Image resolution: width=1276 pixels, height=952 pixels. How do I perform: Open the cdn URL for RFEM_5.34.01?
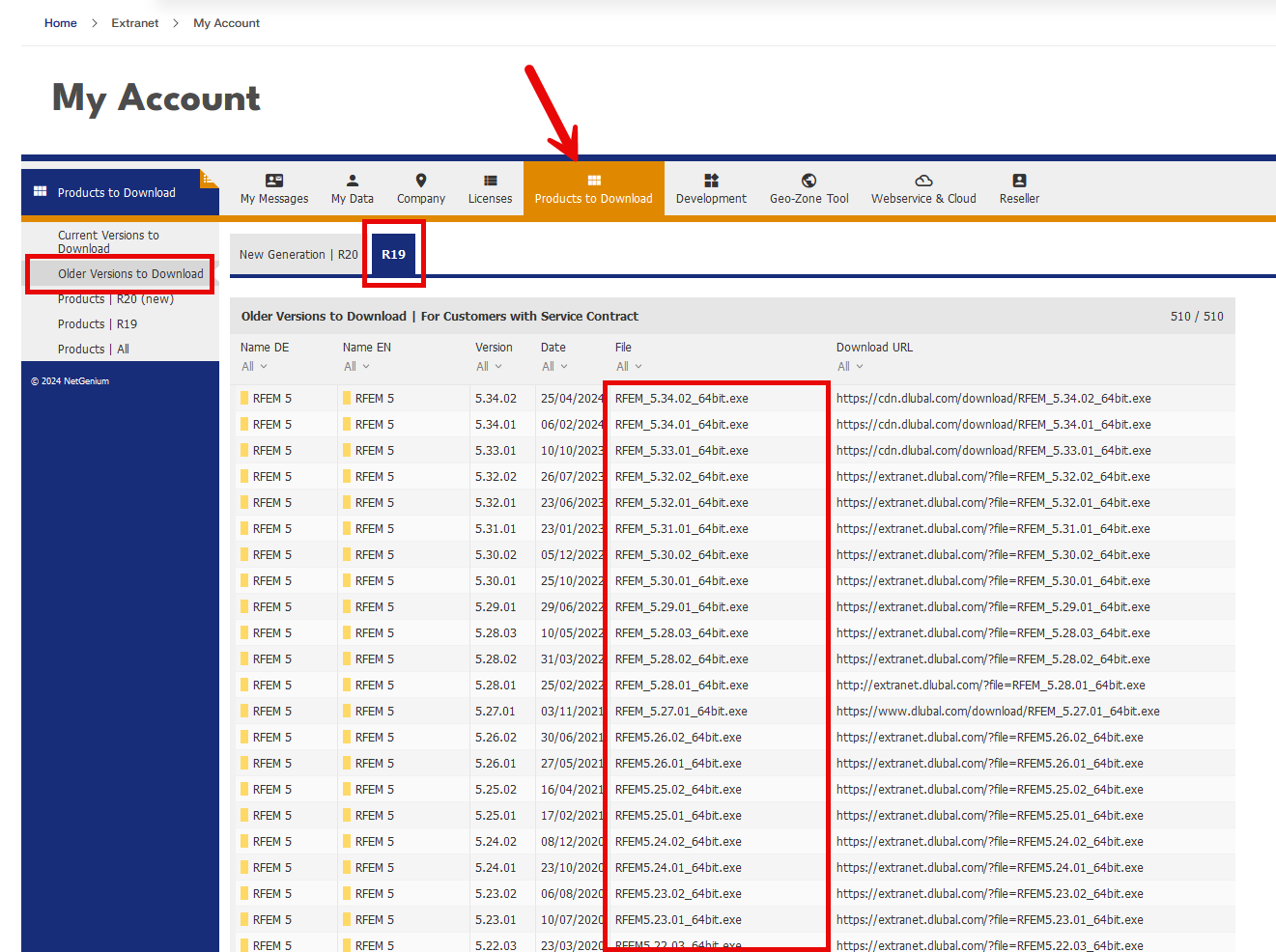click(994, 425)
